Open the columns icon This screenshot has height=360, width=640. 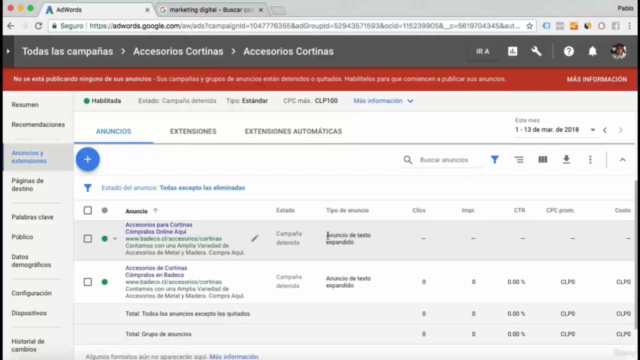click(x=542, y=160)
